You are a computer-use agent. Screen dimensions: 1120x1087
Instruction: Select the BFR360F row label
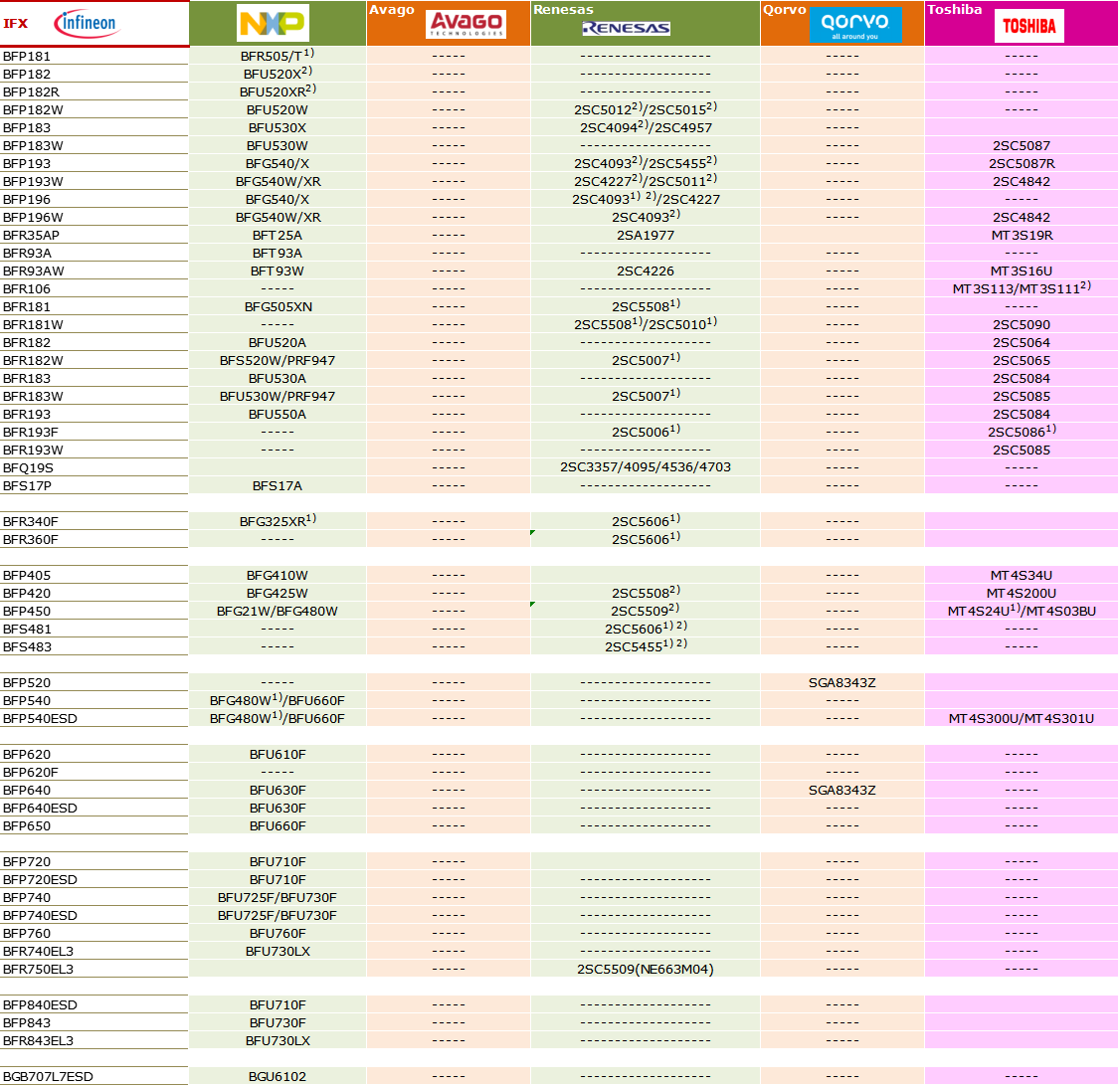tap(30, 539)
